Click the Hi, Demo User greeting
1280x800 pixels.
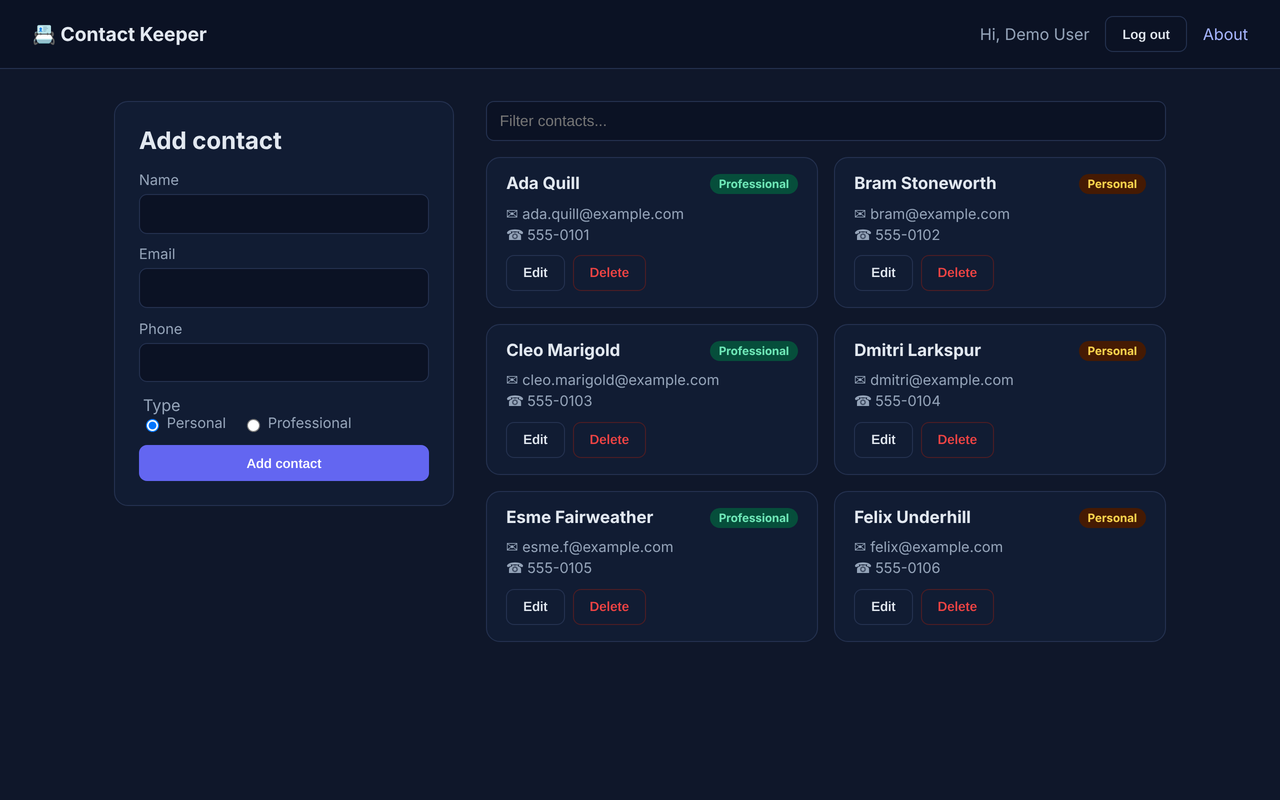[x=1034, y=34]
